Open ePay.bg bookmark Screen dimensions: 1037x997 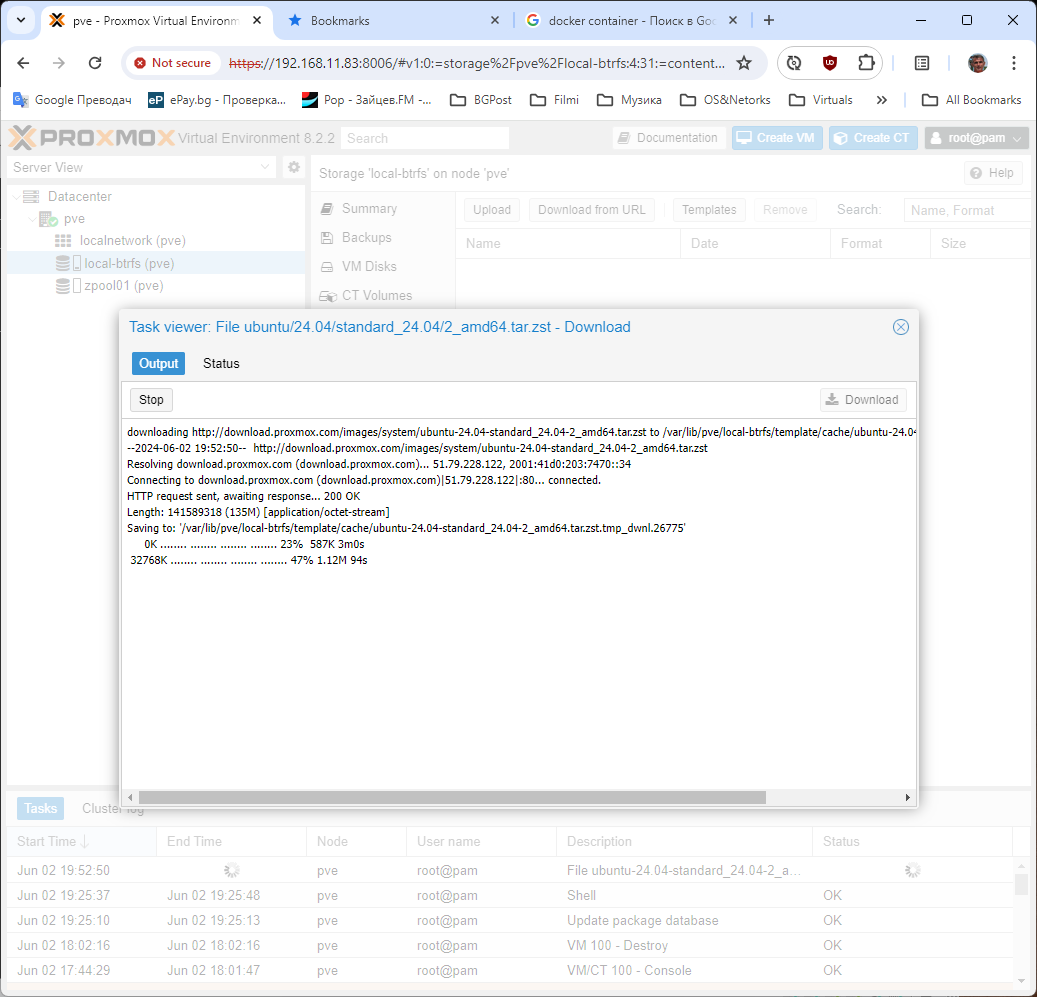pos(217,100)
